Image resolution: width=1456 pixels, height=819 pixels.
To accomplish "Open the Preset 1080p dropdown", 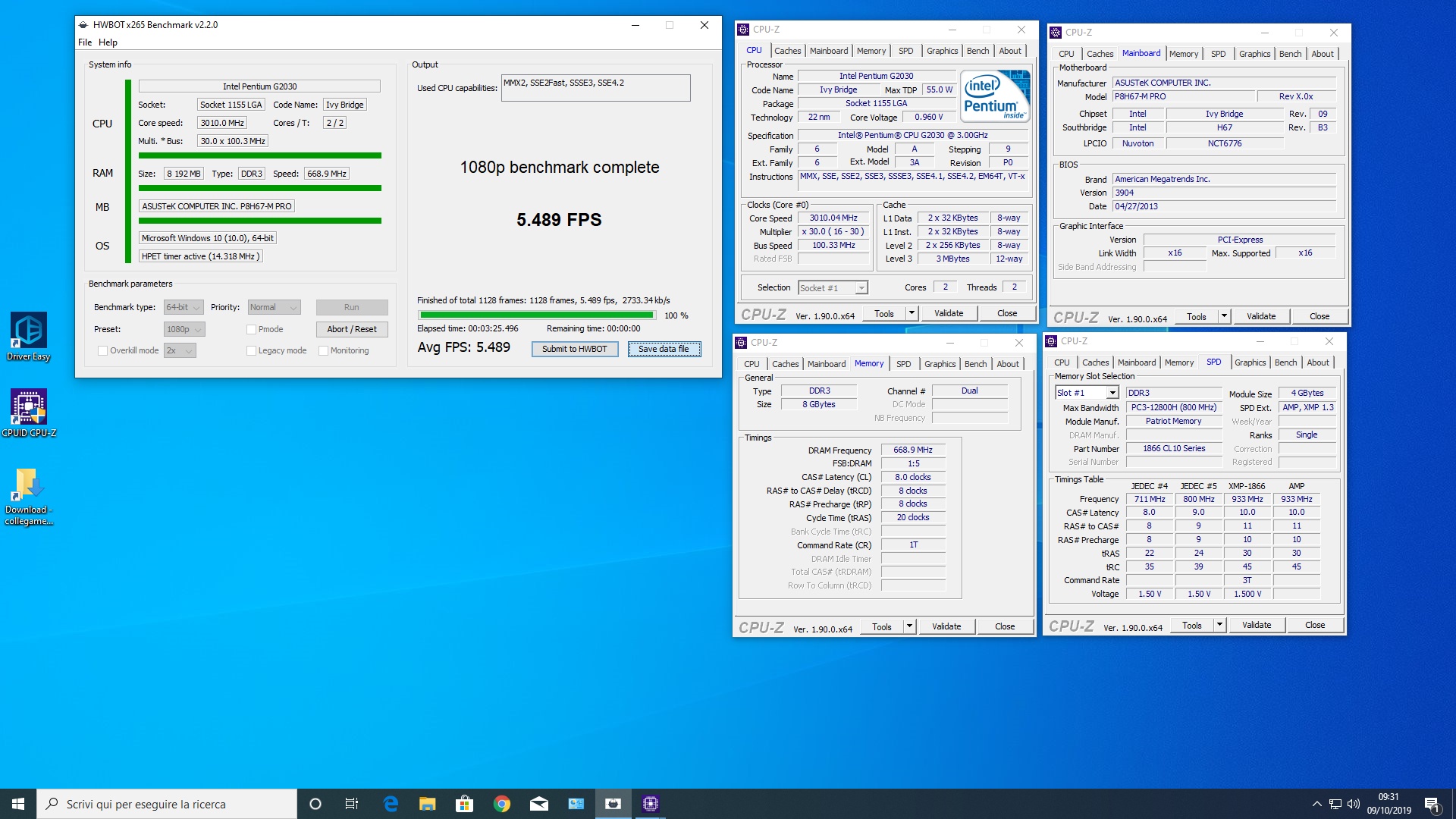I will [x=184, y=329].
